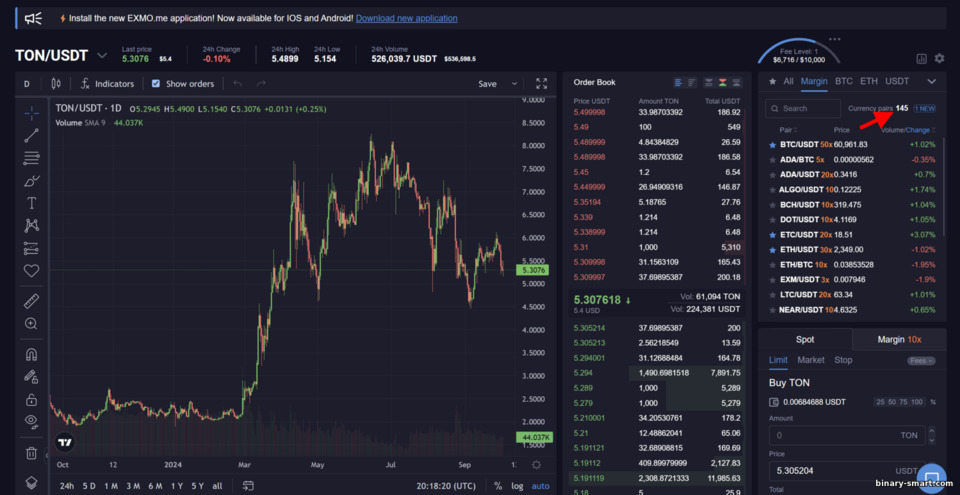Click the redo arrow
The width and height of the screenshot is (960, 495).
(x=261, y=84)
